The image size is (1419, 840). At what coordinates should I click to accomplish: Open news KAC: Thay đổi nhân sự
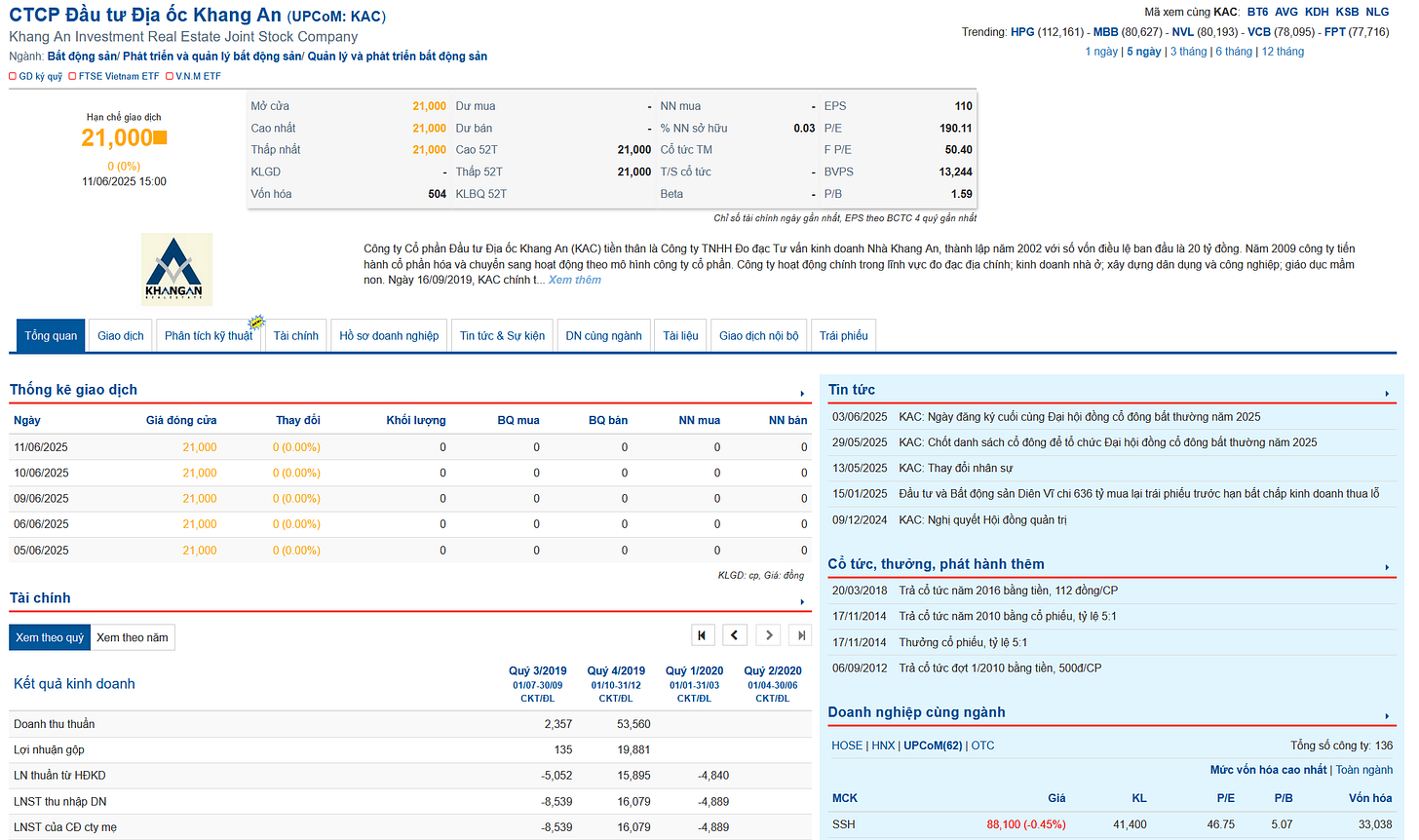pos(955,469)
